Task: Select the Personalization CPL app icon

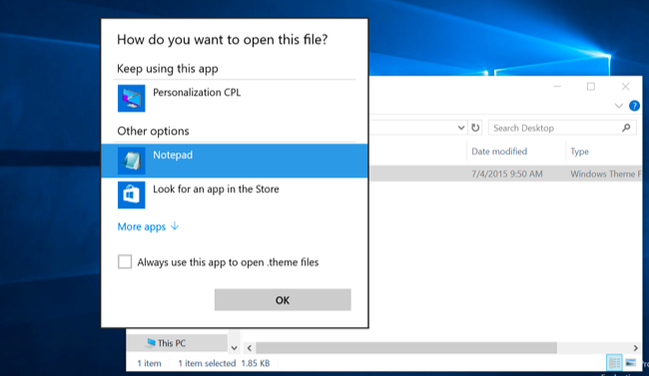Action: [131, 98]
